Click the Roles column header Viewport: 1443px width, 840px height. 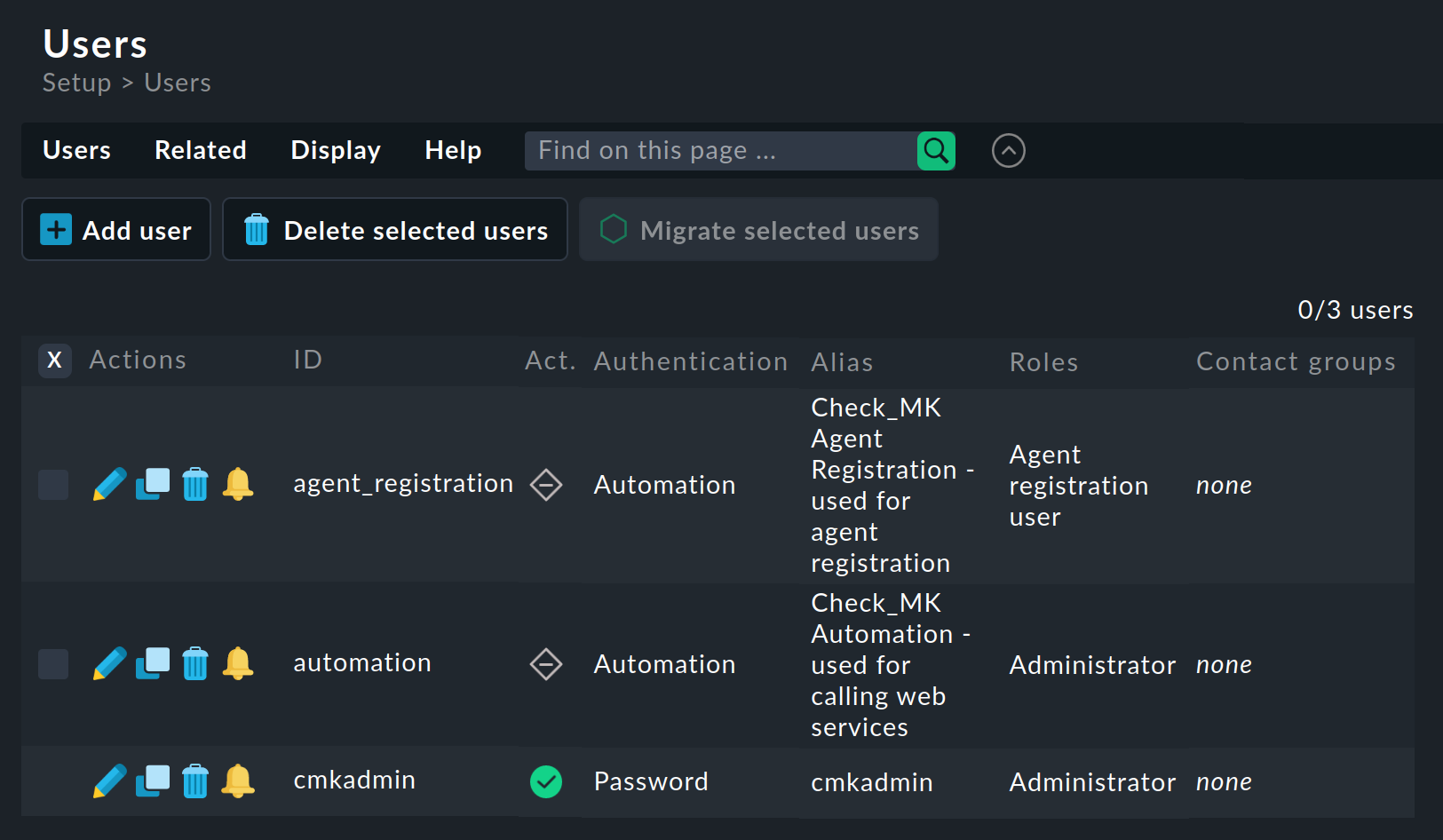1044,362
